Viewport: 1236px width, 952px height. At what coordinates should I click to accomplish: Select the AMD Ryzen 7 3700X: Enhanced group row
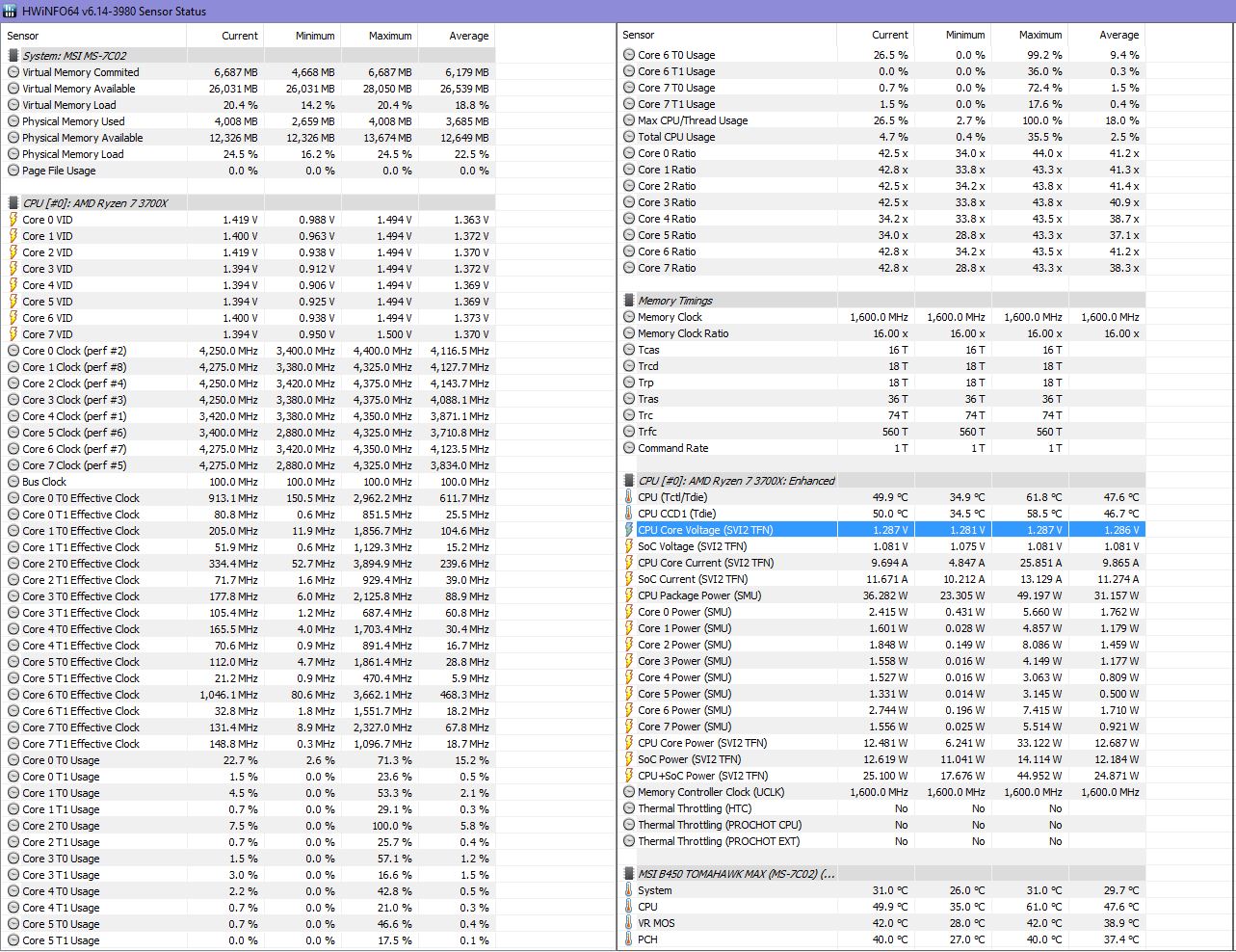[881, 481]
